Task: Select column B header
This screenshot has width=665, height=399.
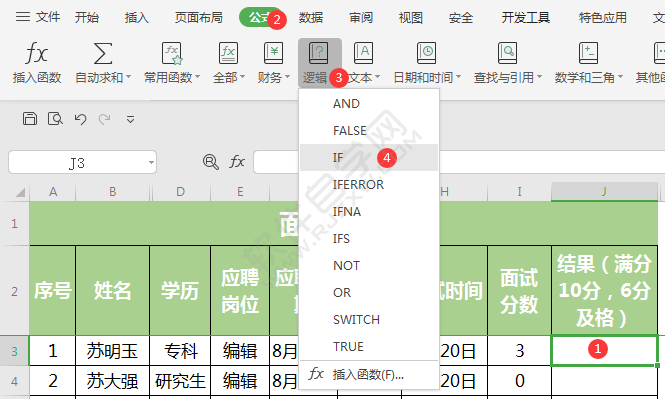Action: 112,192
